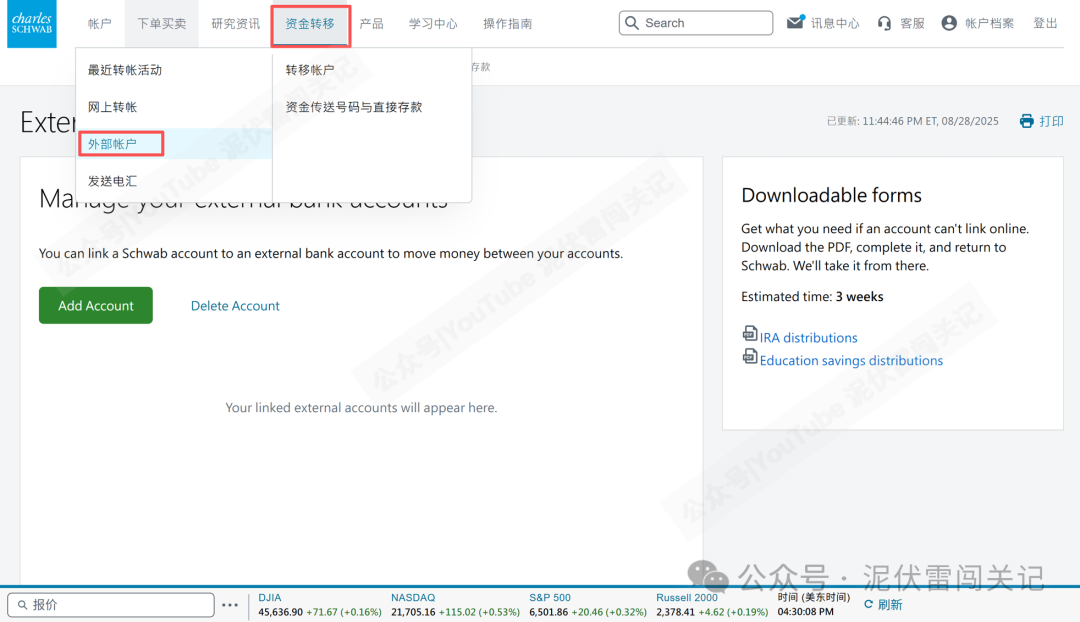This screenshot has height=622, width=1080.
Task: Click the NASDAQ value 21,705.16
Action: point(413,612)
